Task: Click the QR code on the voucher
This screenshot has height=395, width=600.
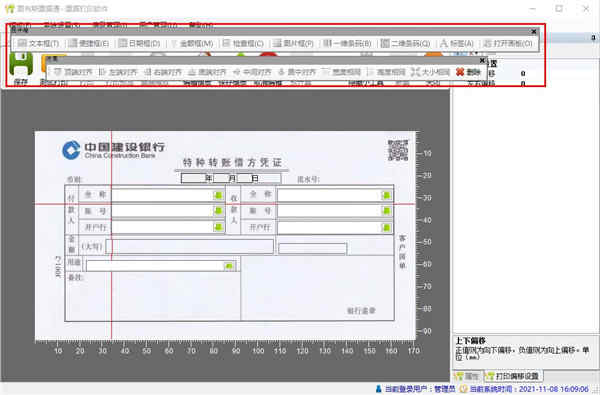Action: pos(398,150)
